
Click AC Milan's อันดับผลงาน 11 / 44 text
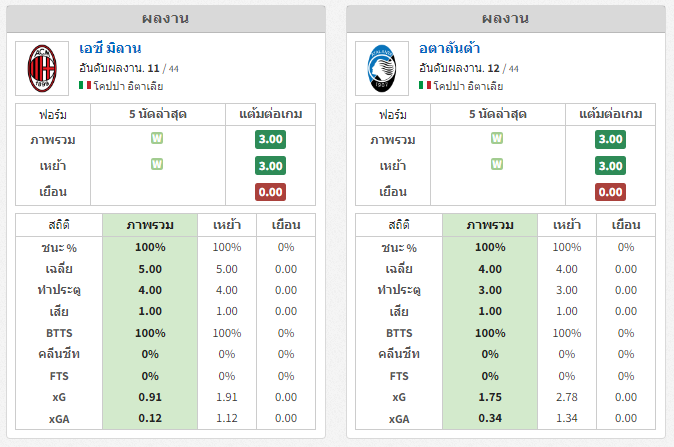(129, 68)
